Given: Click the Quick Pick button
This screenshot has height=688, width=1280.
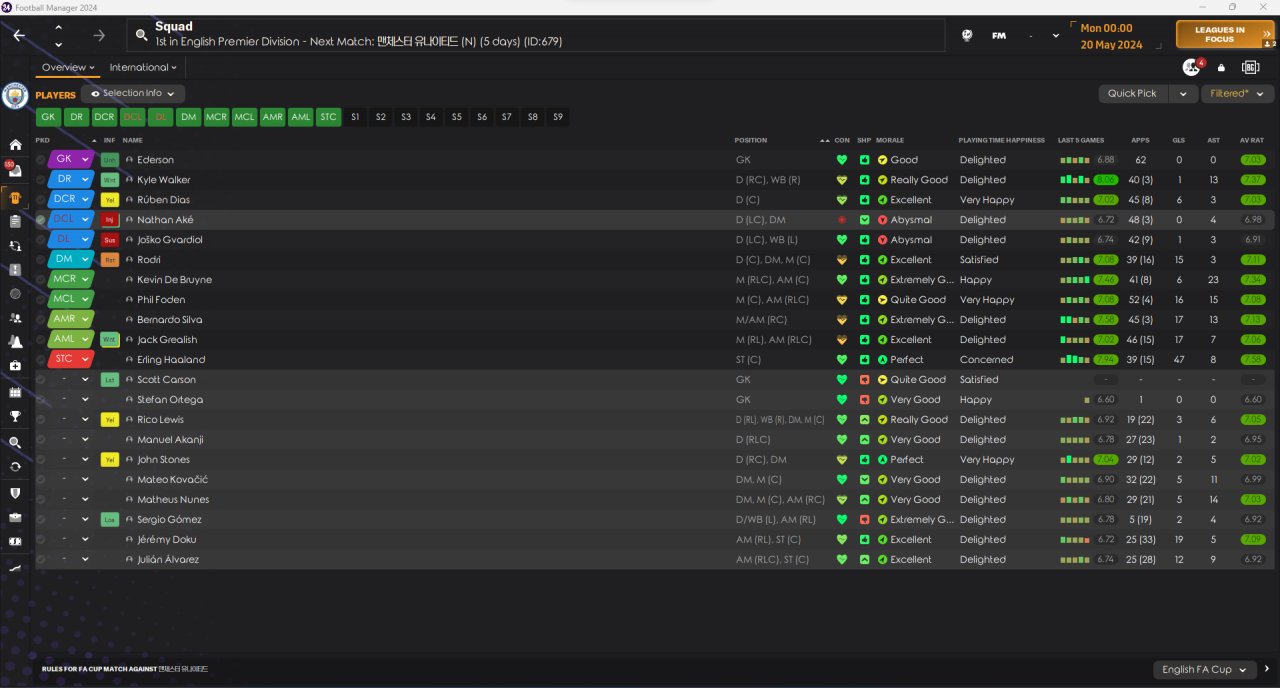Looking at the screenshot, I should click(x=1133, y=93).
